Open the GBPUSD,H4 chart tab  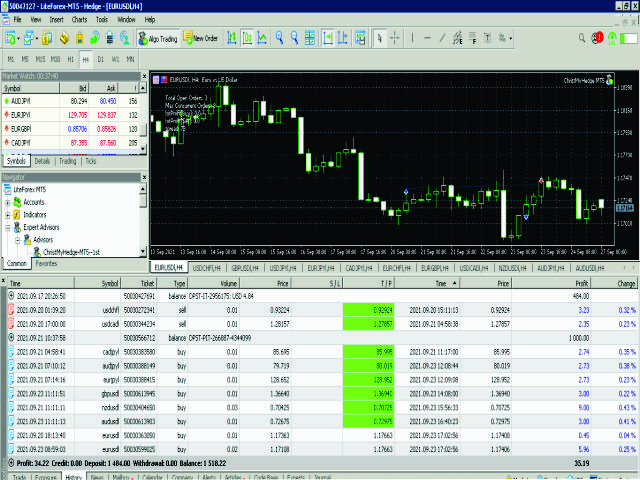coord(245,268)
